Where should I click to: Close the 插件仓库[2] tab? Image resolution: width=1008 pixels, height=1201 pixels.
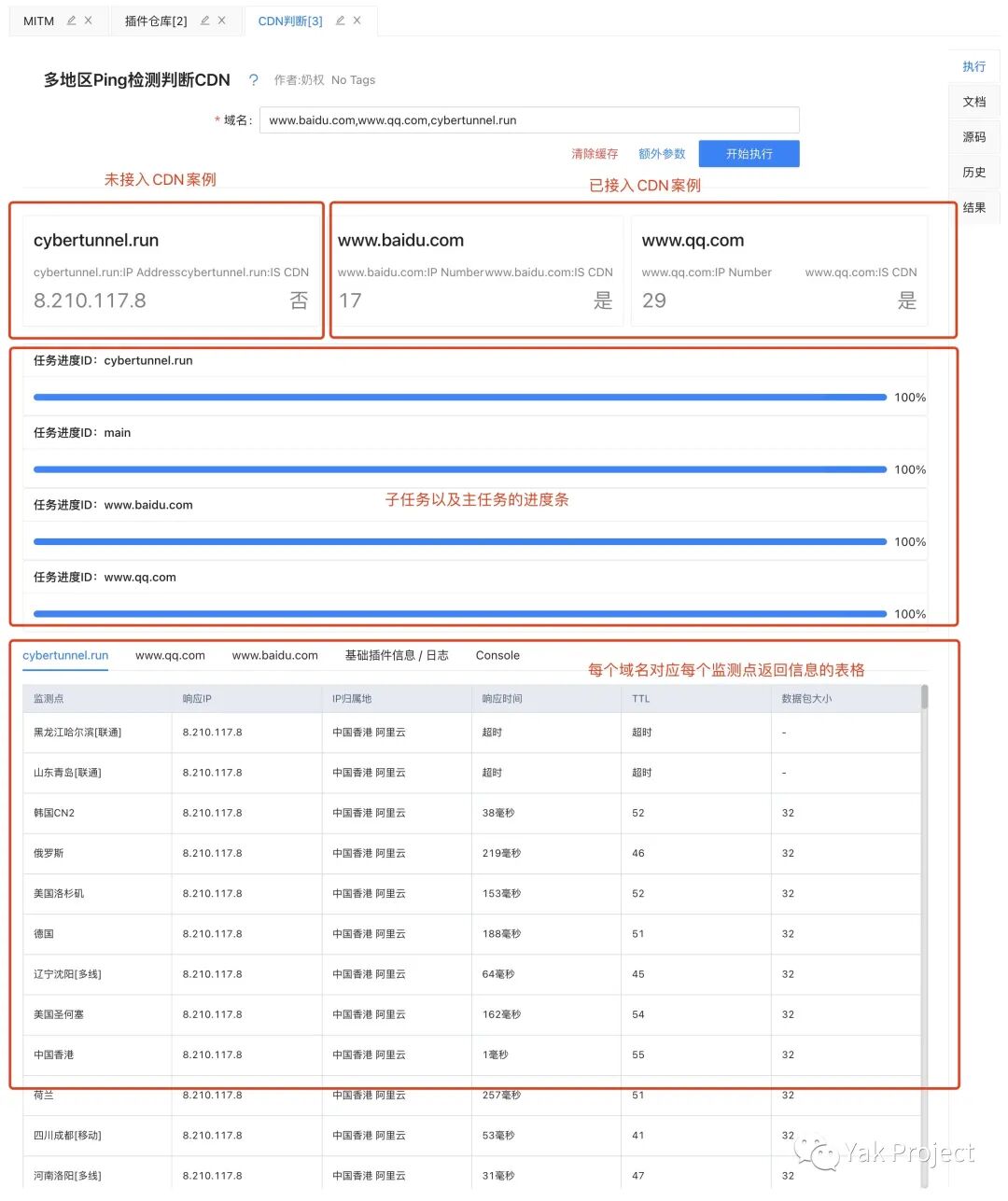222,21
